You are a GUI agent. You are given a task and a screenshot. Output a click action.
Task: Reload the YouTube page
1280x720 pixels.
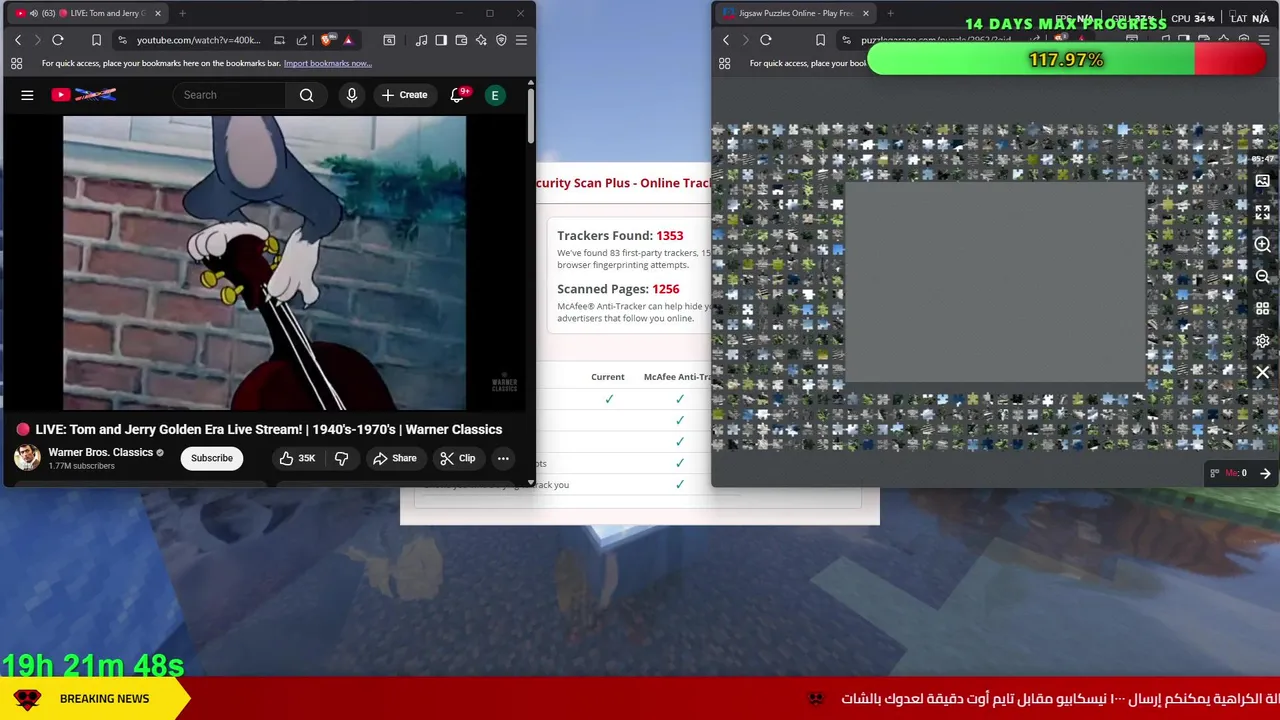pos(58,40)
